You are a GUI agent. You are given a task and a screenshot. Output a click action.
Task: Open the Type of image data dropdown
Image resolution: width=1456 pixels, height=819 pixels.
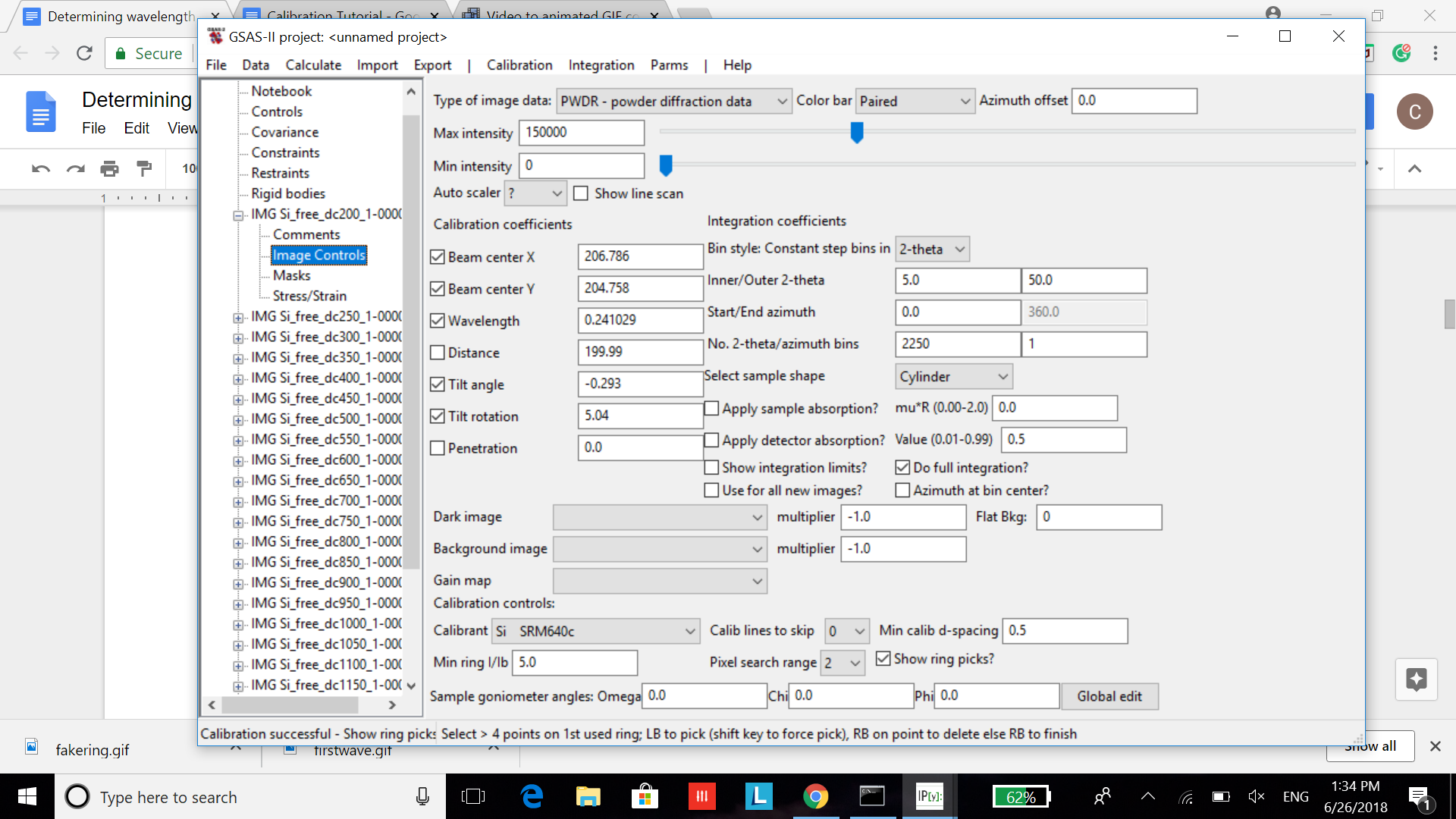674,101
